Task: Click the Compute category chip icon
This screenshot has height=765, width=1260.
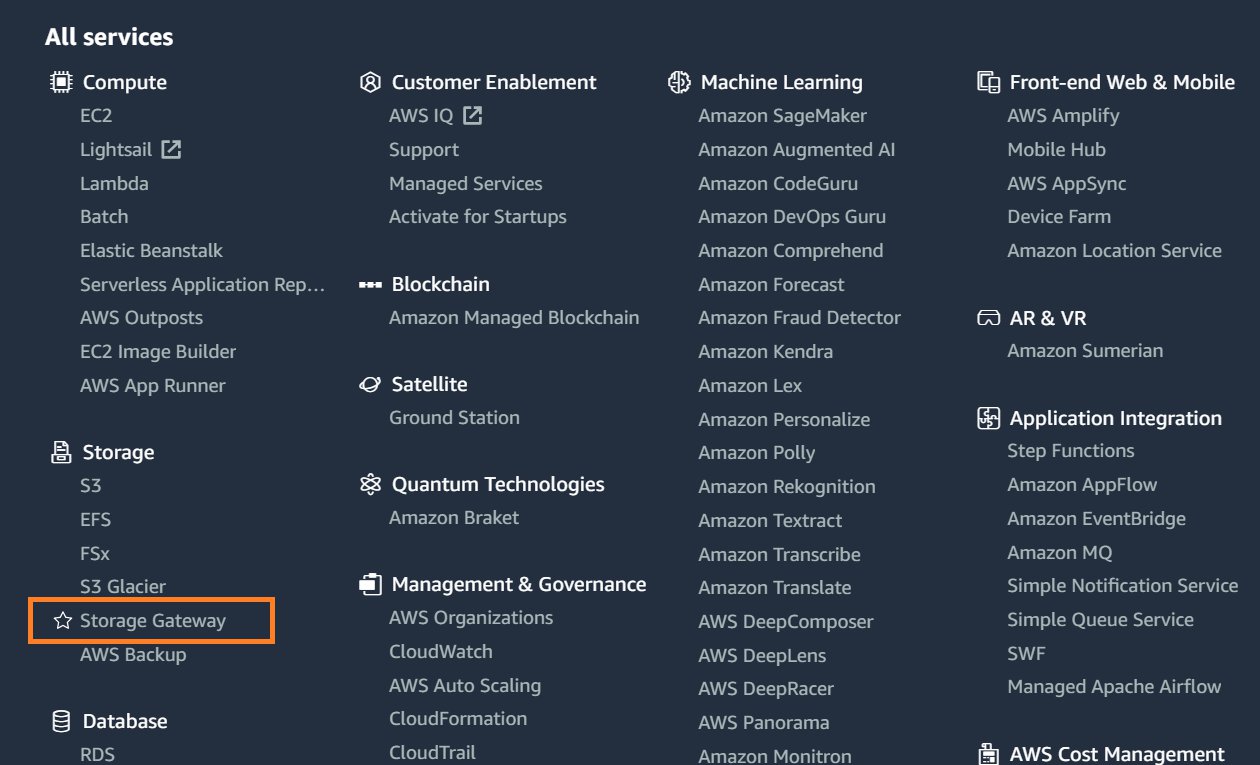Action: 61,82
